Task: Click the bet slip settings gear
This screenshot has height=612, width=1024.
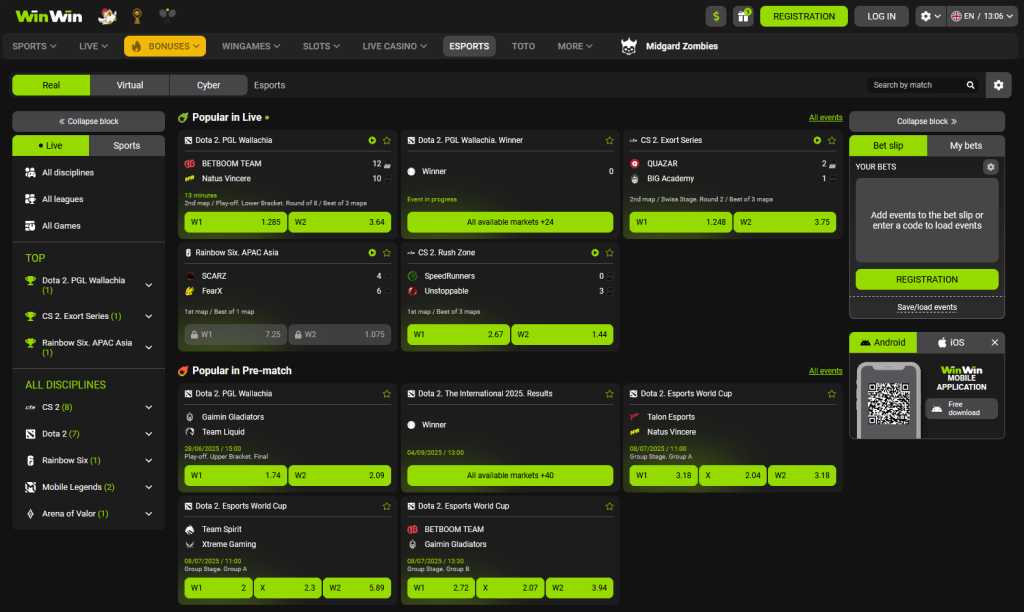Action: [x=991, y=167]
